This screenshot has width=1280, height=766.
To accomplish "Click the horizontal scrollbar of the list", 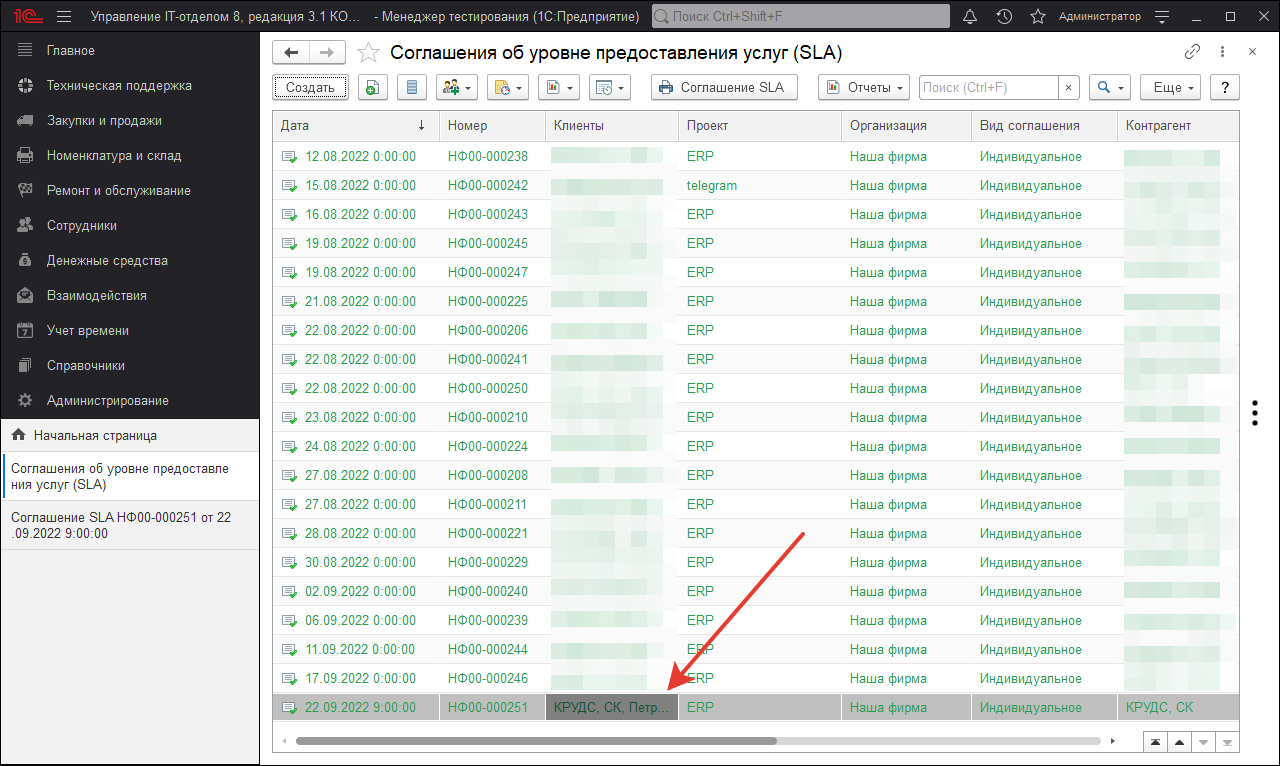I will pyautogui.click(x=535, y=741).
